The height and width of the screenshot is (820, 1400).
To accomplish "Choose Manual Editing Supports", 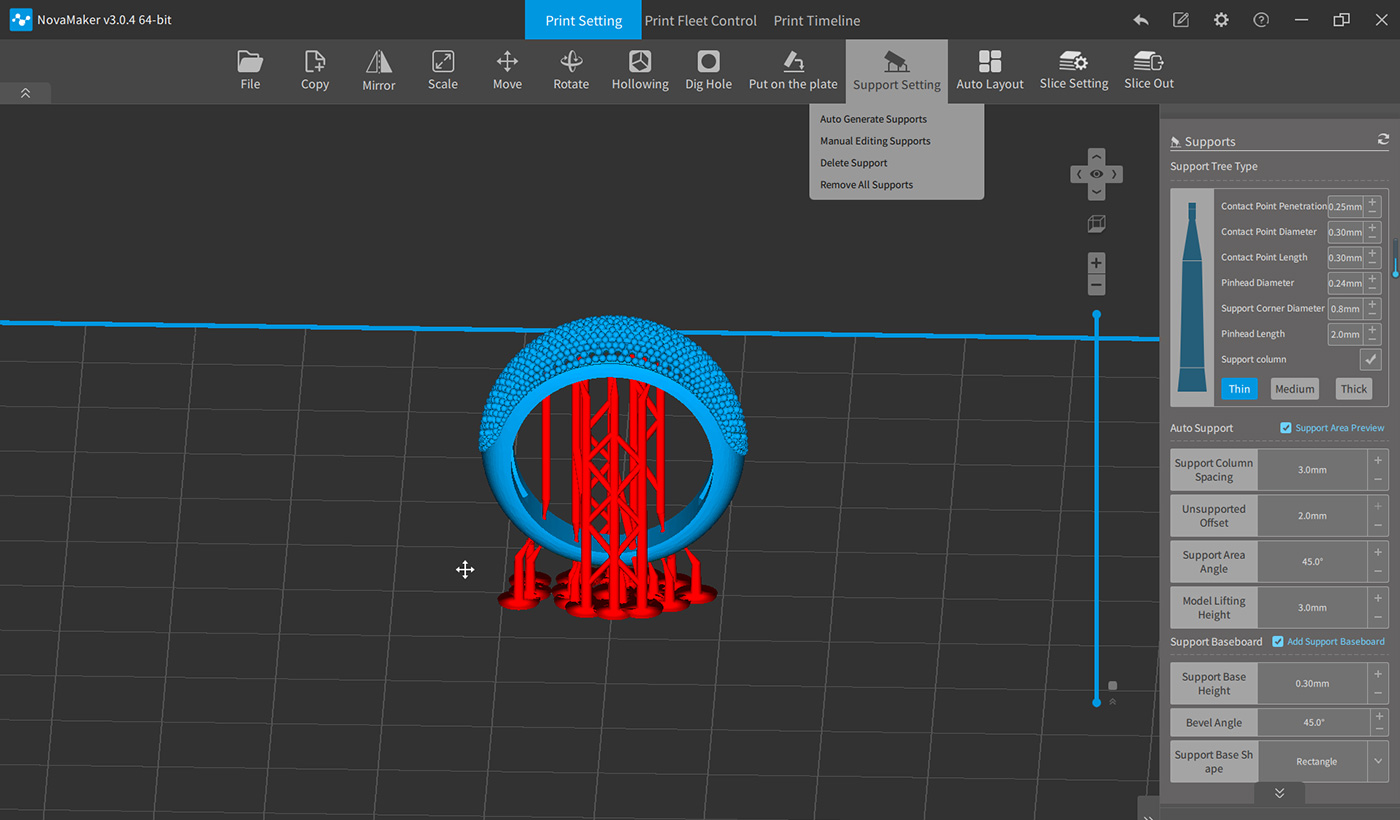I will (875, 141).
